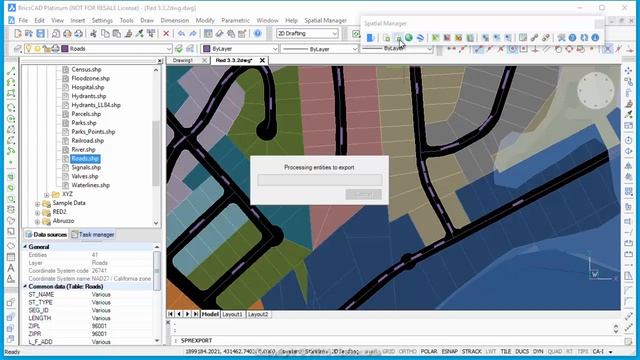Click the last layout navigation arrow
Screen dimensions: 640x360
pos(196,314)
